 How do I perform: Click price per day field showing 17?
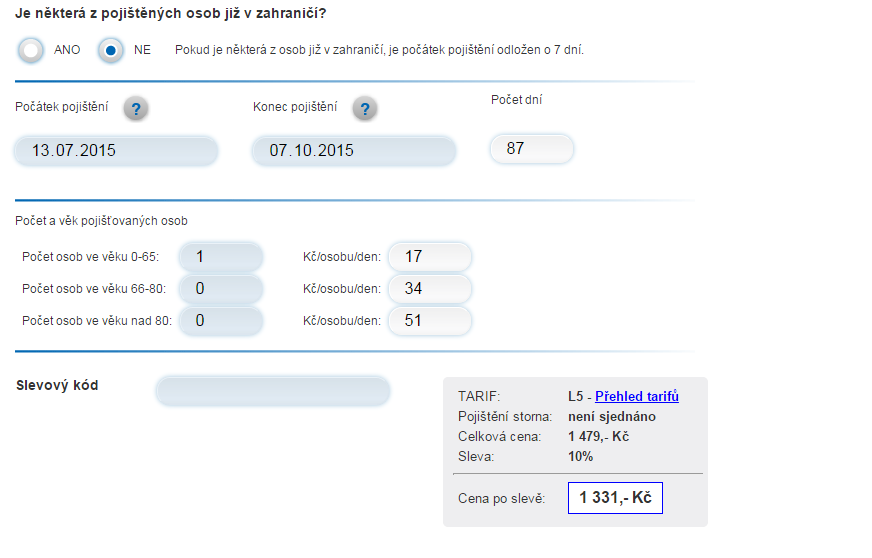click(x=430, y=256)
